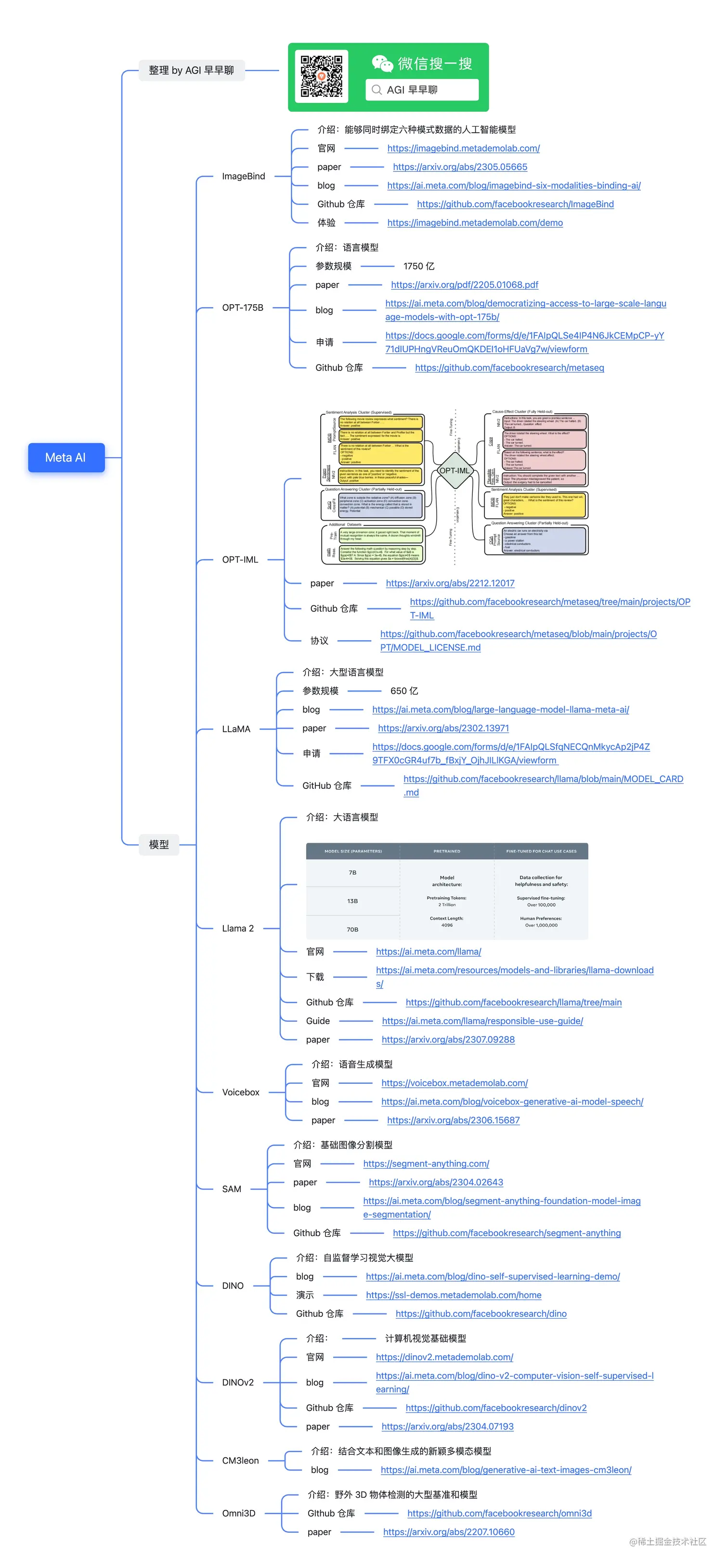This screenshot has width=728, height=1568.
Task: Select the OPT-IML node
Action: (240, 559)
